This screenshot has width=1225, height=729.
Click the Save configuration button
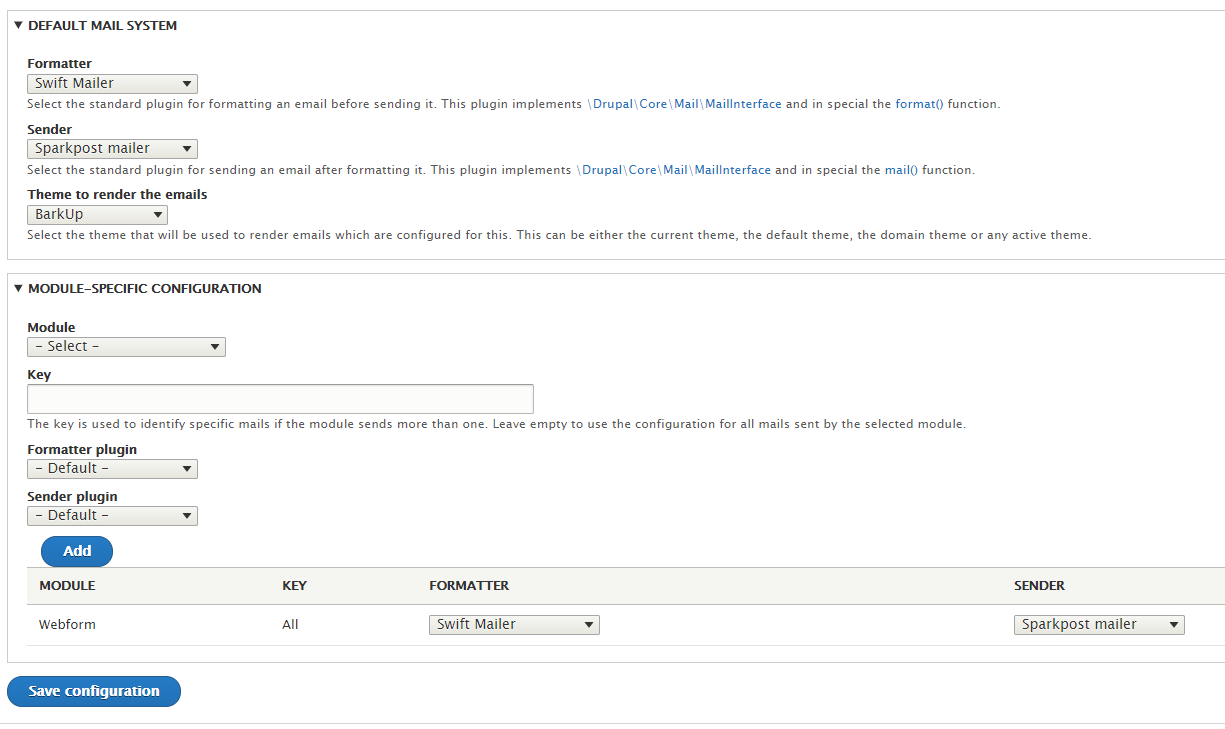(93, 691)
